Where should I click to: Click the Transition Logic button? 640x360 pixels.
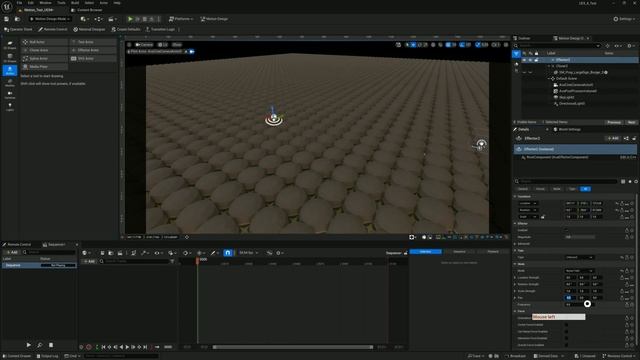click(160, 29)
